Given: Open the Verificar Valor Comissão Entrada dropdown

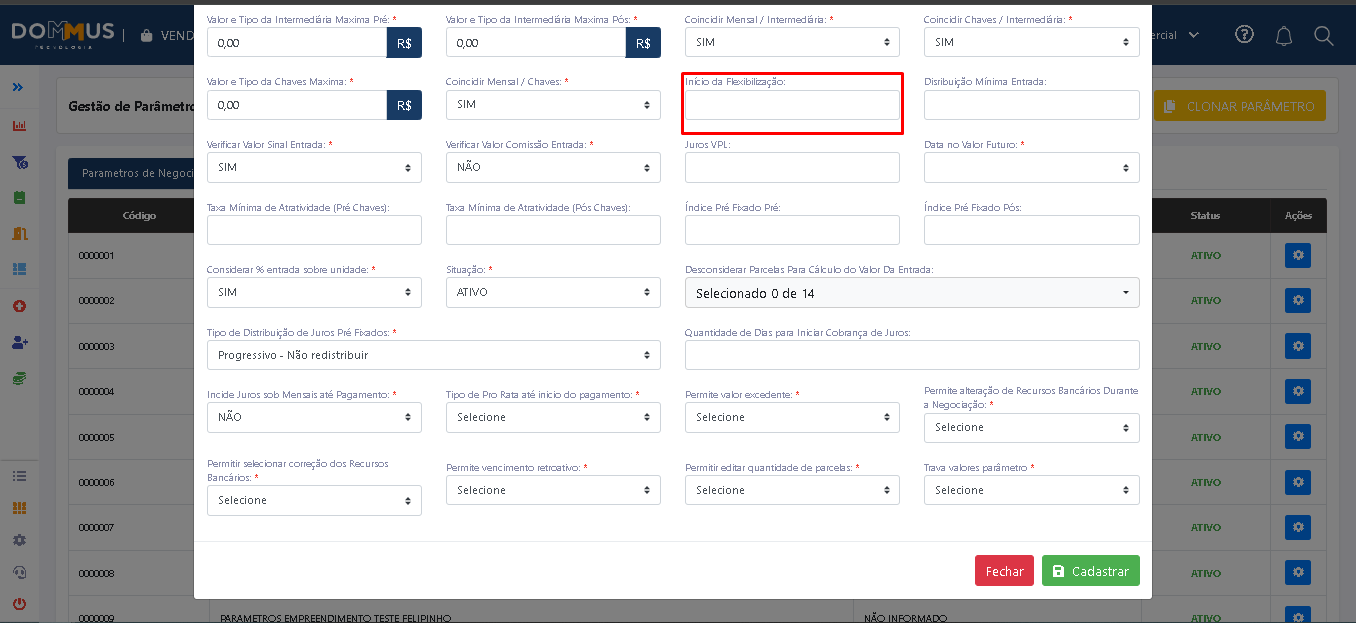Looking at the screenshot, I should coord(553,167).
